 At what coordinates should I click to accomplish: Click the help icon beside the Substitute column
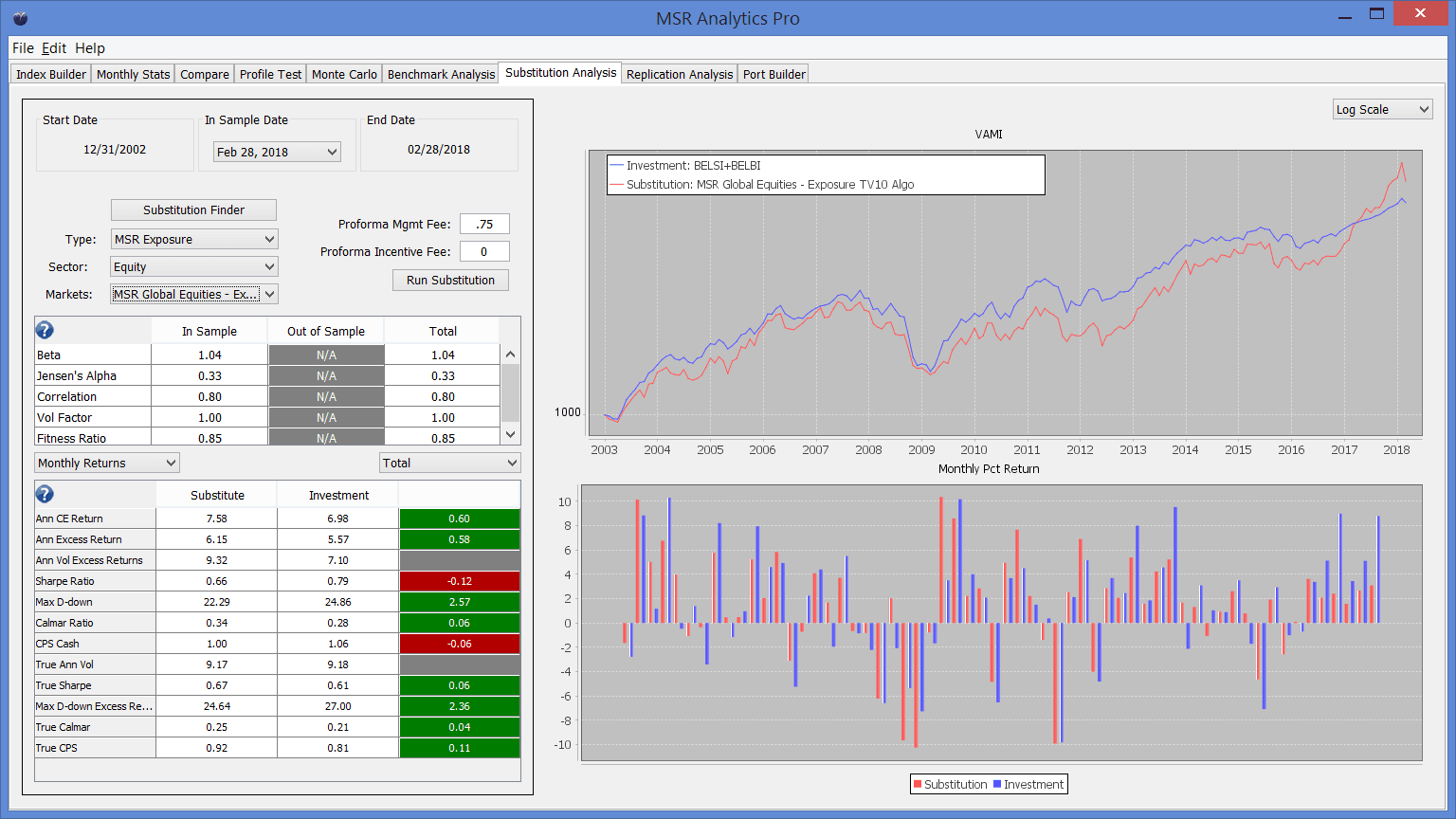point(45,494)
